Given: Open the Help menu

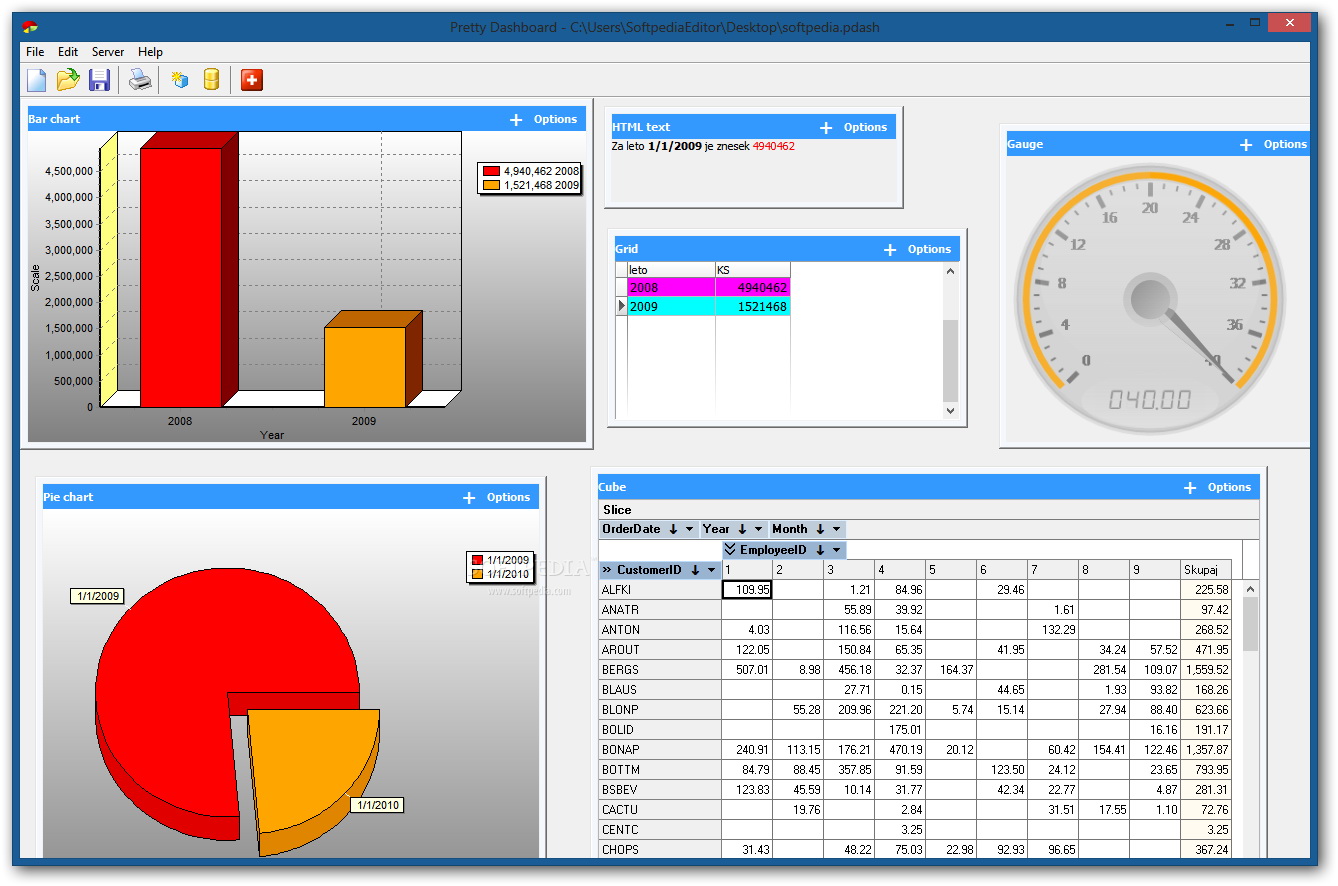Looking at the screenshot, I should pyautogui.click(x=150, y=52).
